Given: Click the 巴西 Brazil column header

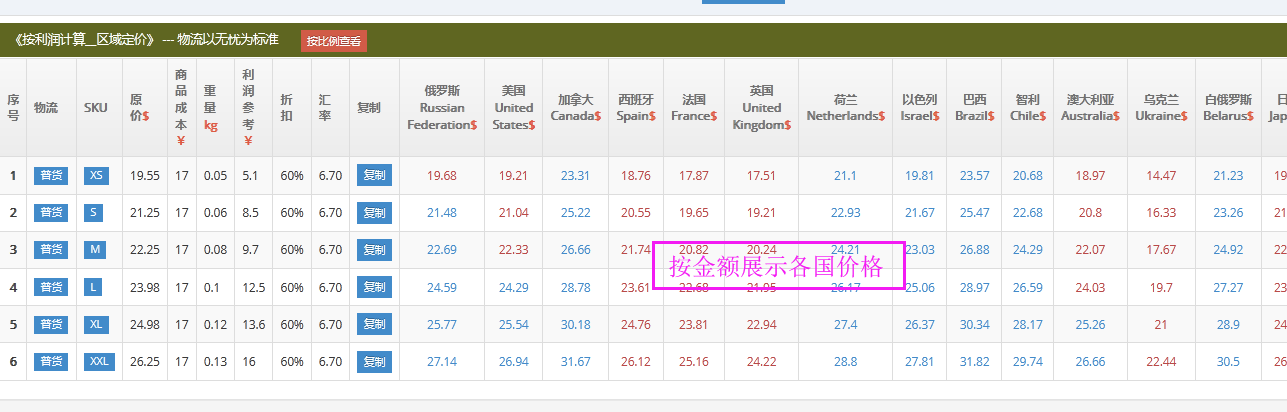Looking at the screenshot, I should (x=974, y=107).
